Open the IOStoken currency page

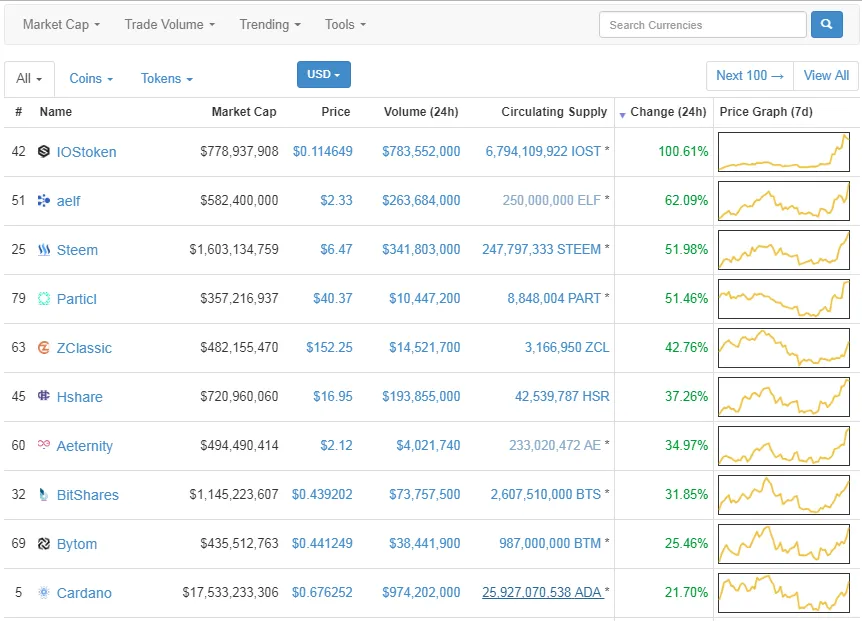(x=86, y=152)
